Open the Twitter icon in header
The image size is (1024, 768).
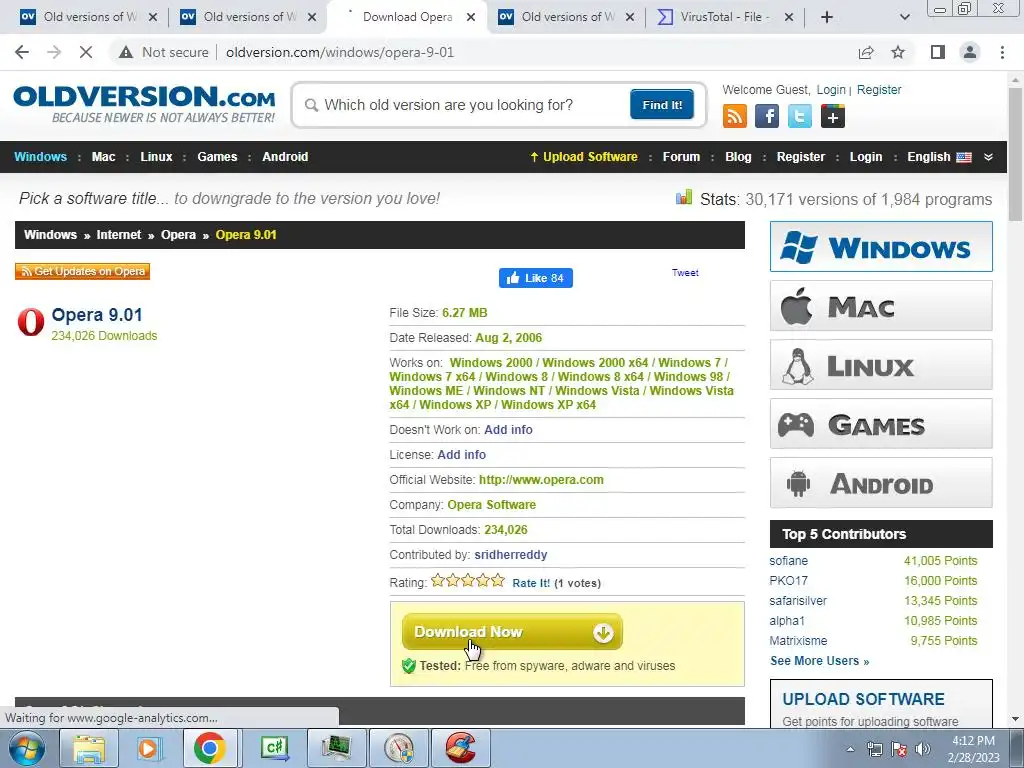[799, 116]
